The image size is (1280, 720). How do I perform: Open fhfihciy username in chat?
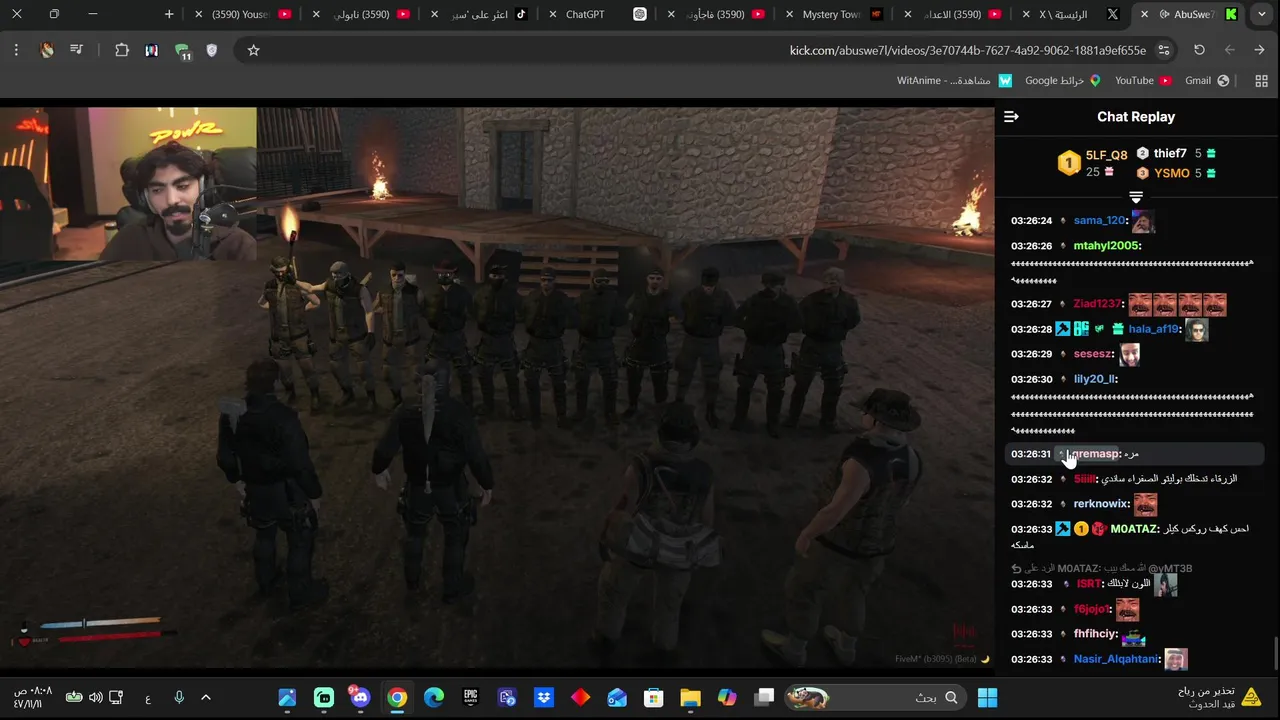coord(1095,634)
